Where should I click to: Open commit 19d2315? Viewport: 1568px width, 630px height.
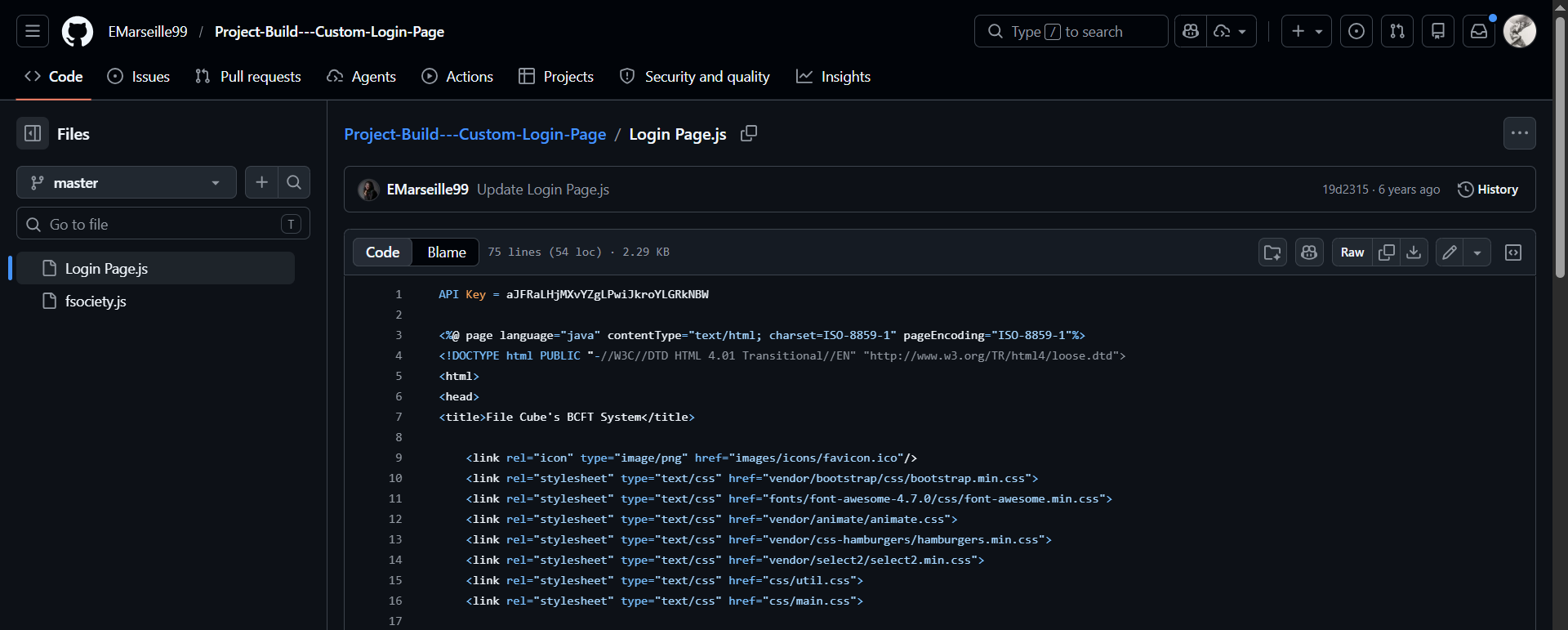[x=1345, y=189]
